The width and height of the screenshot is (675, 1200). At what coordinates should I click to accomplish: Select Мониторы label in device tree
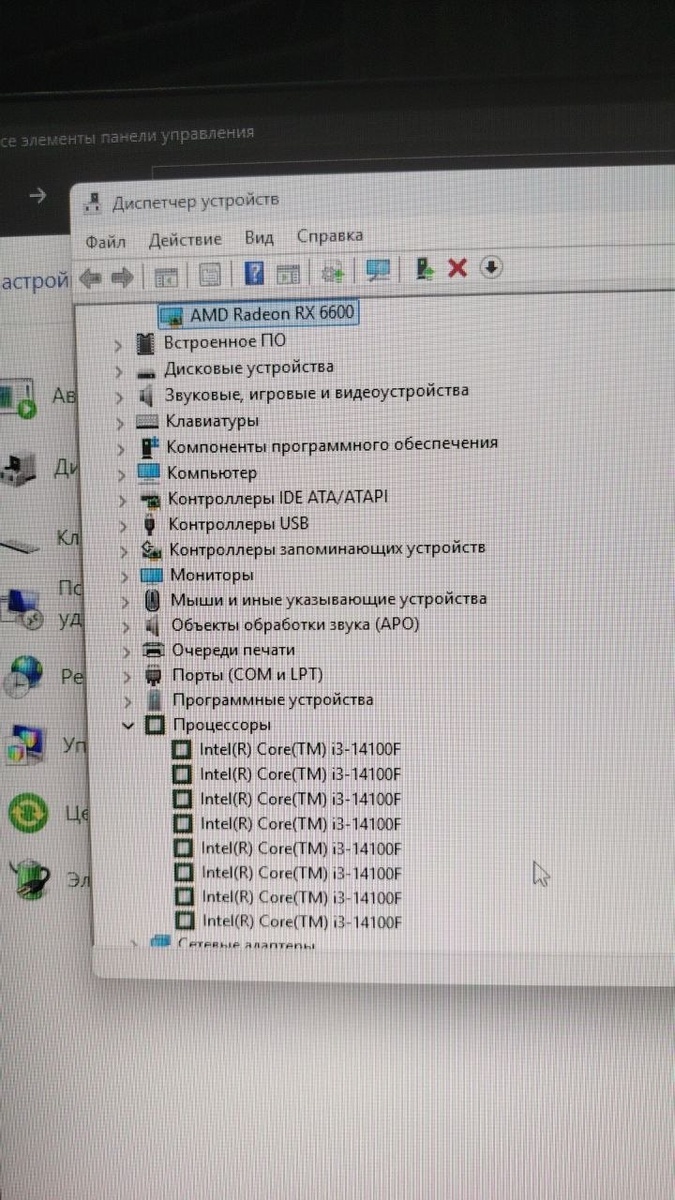[x=212, y=575]
